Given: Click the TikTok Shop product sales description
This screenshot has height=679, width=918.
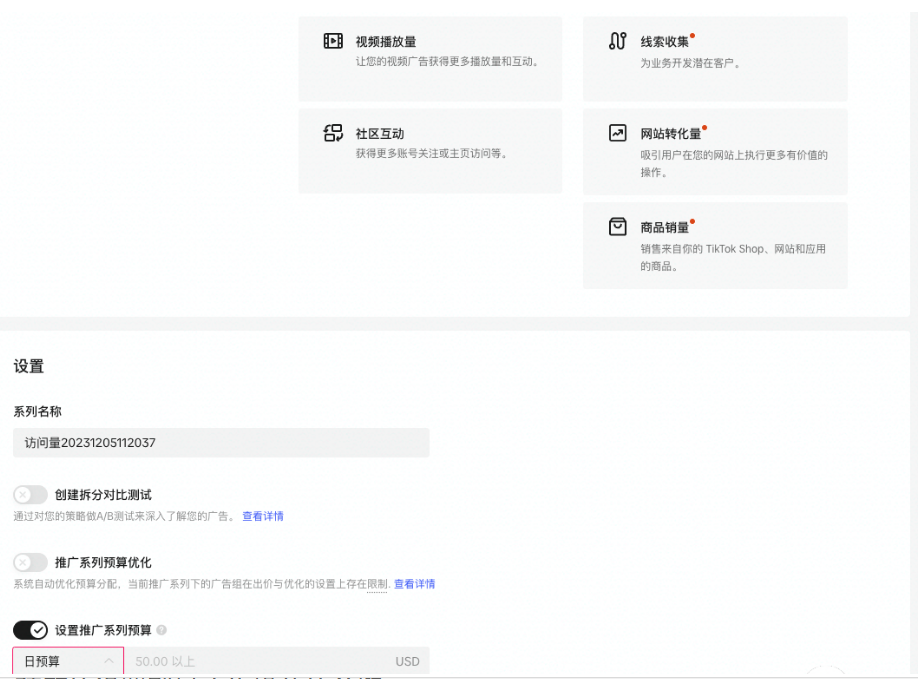Looking at the screenshot, I should pos(733,258).
